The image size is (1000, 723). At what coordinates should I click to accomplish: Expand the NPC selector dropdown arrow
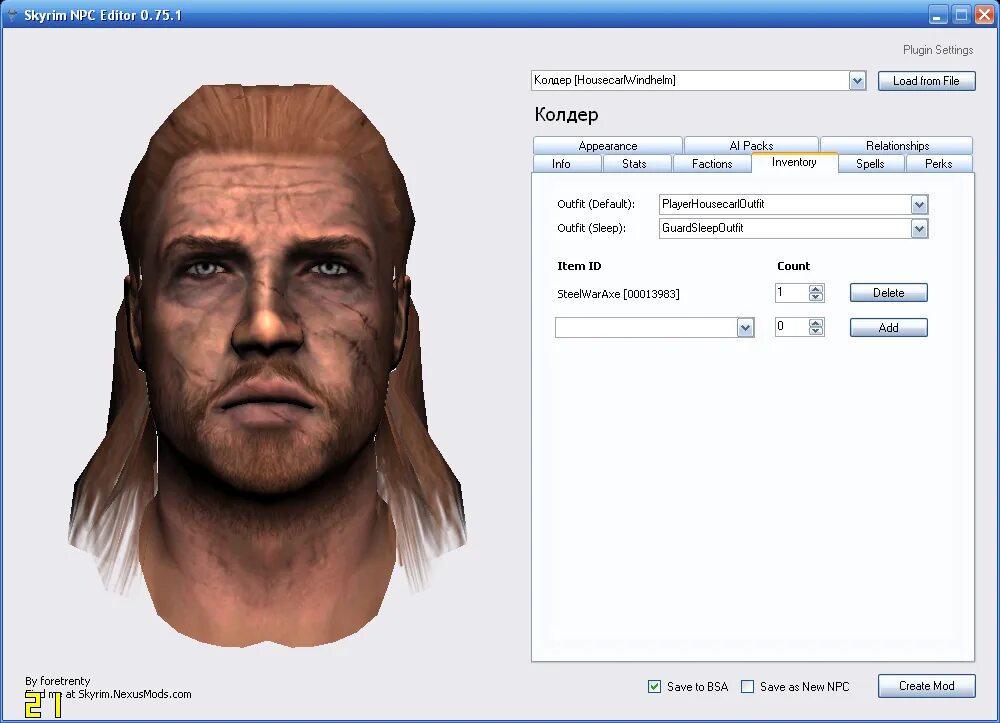point(857,81)
